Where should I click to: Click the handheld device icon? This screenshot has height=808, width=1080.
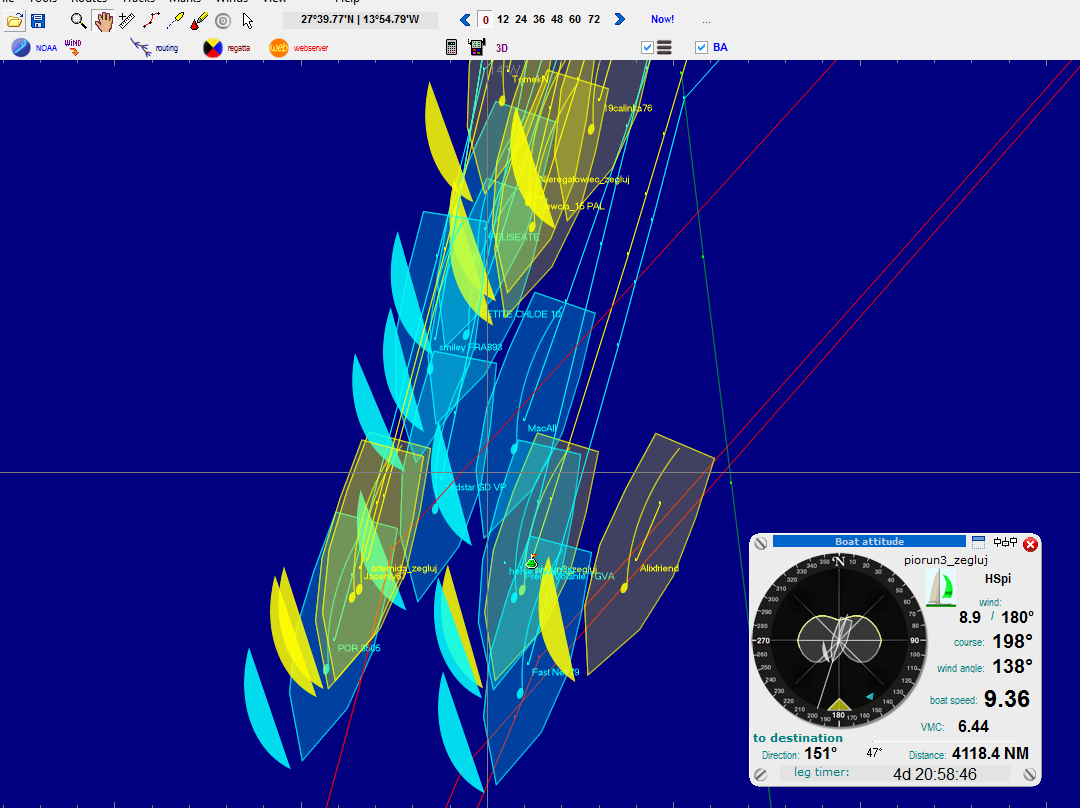pyautogui.click(x=476, y=47)
